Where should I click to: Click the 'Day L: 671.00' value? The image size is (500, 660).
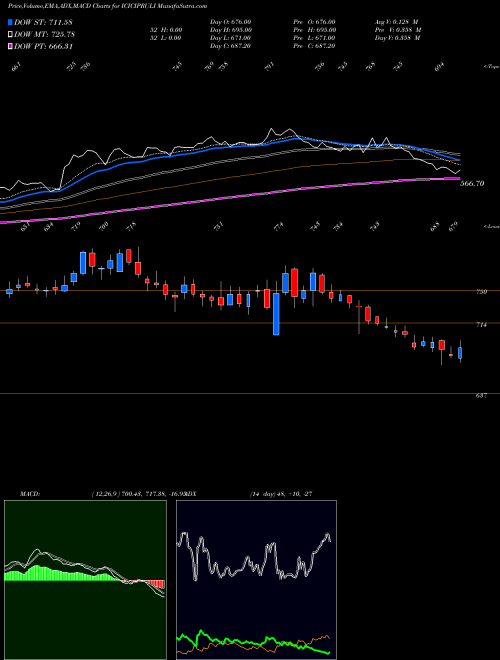pos(230,38)
